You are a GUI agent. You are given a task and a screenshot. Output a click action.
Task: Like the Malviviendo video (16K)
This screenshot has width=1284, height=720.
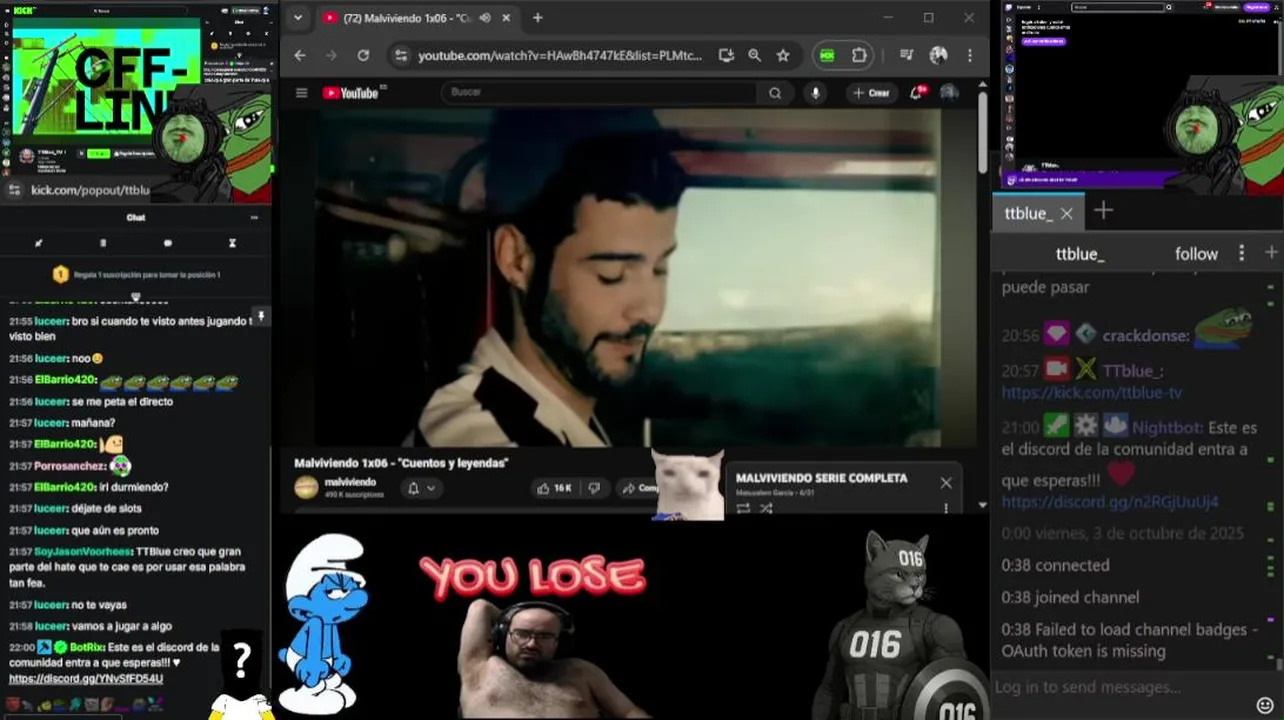click(554, 488)
